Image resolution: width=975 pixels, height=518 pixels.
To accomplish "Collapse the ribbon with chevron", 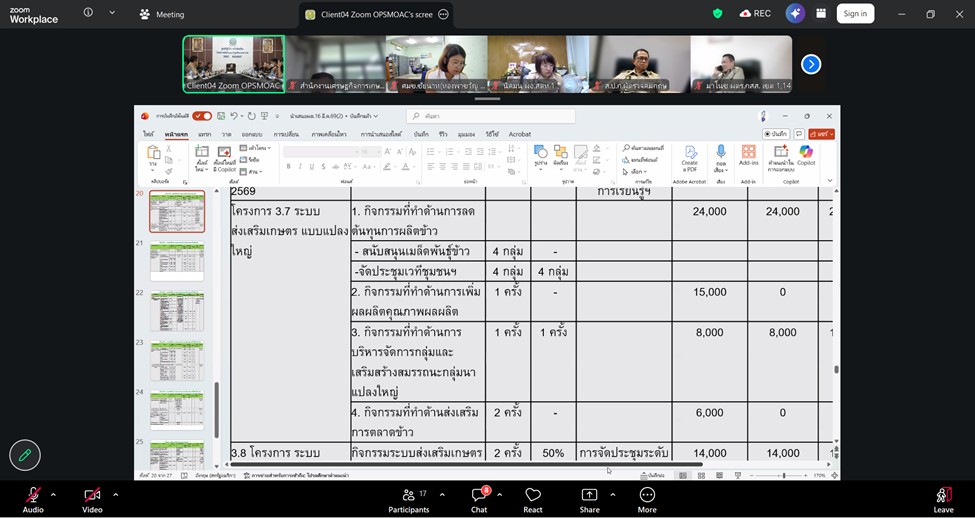I will tap(829, 181).
